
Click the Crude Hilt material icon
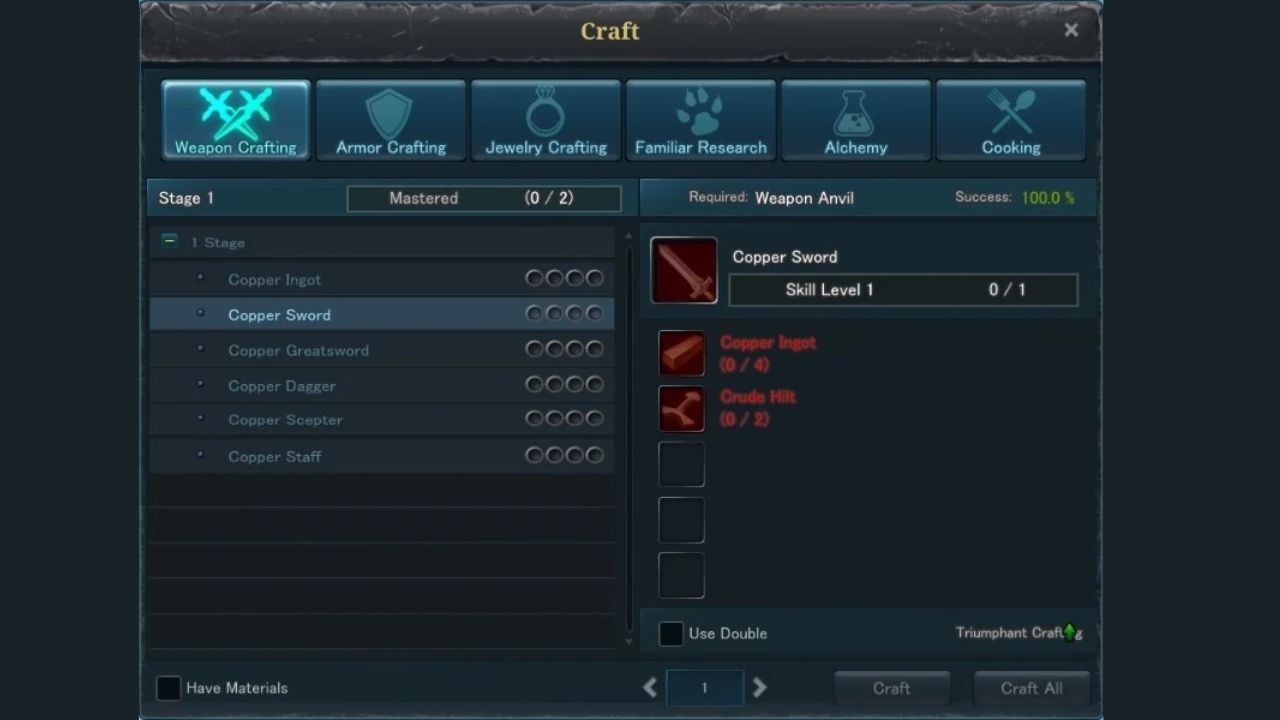[682, 409]
